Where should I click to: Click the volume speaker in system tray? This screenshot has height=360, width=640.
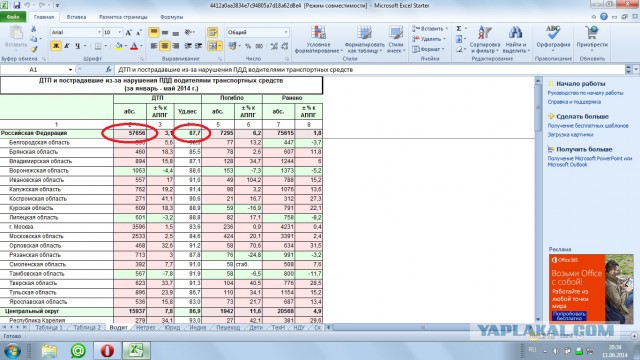click(x=556, y=351)
